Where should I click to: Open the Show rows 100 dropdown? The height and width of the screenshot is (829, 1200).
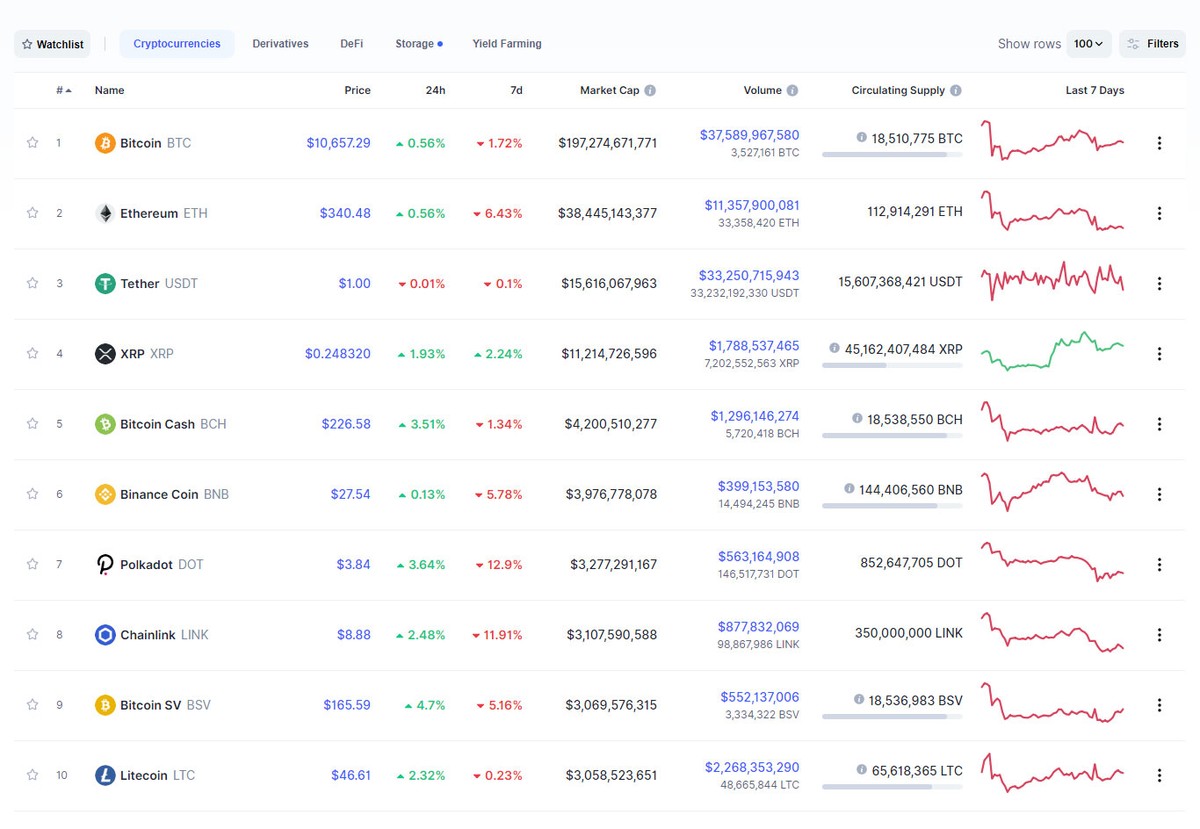pos(1089,43)
